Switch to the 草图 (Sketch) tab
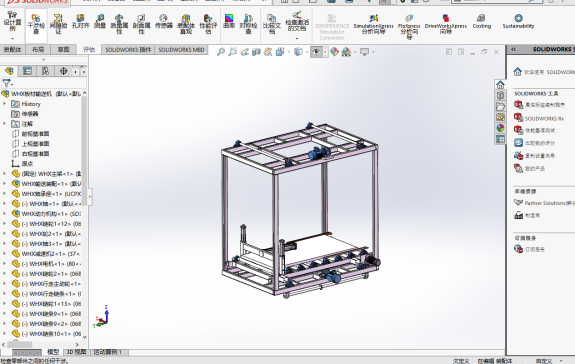575x364 pixels. point(63,49)
